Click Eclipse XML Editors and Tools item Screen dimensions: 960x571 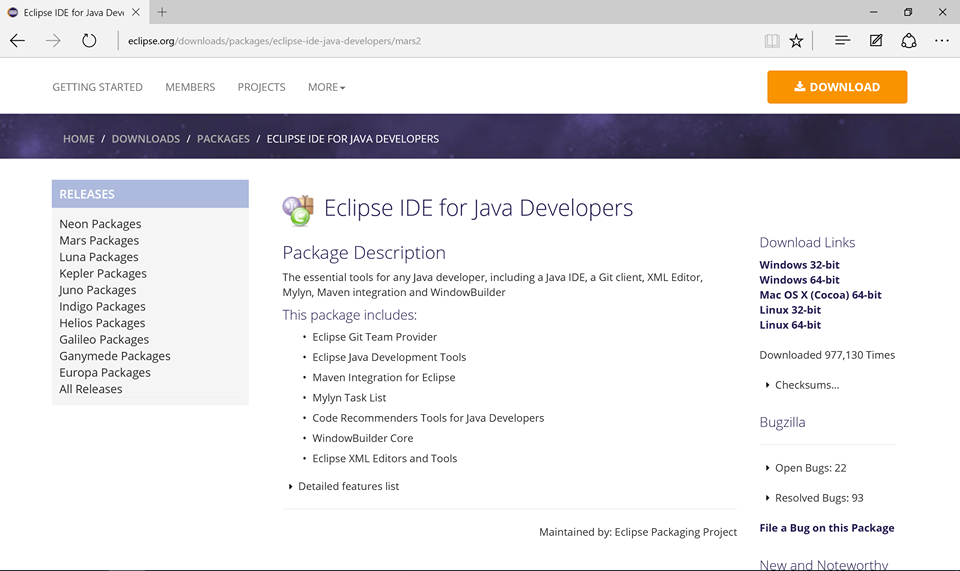tap(384, 458)
